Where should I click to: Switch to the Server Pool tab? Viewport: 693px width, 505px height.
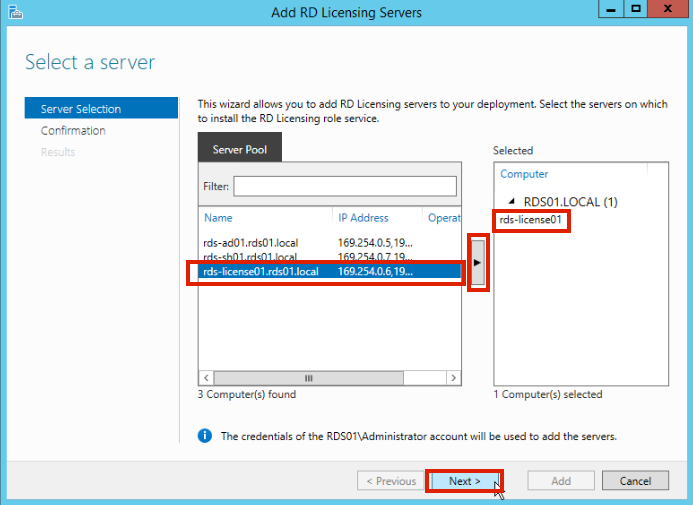pyautogui.click(x=239, y=150)
